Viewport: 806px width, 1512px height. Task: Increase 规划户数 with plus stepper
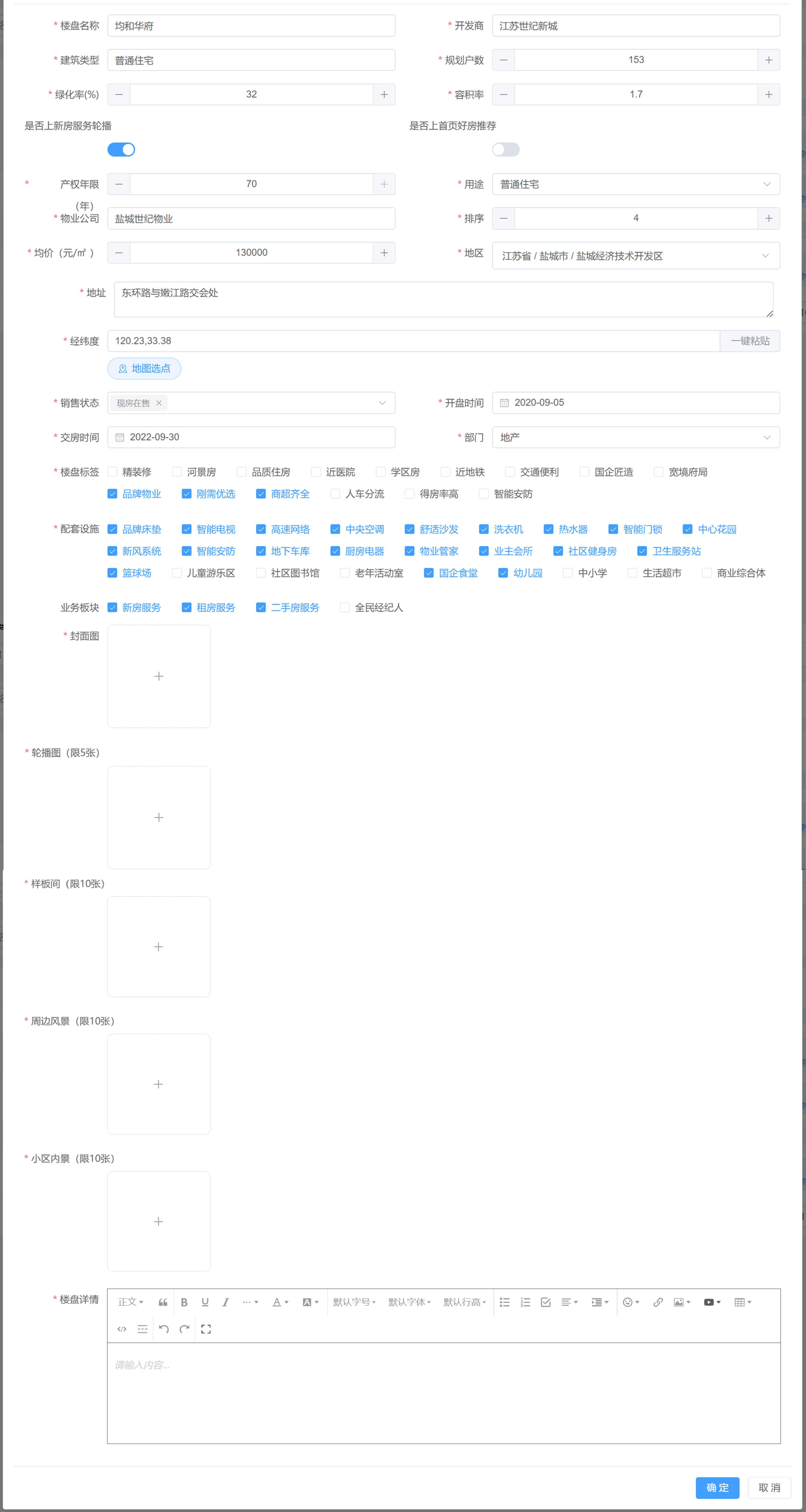[768, 60]
